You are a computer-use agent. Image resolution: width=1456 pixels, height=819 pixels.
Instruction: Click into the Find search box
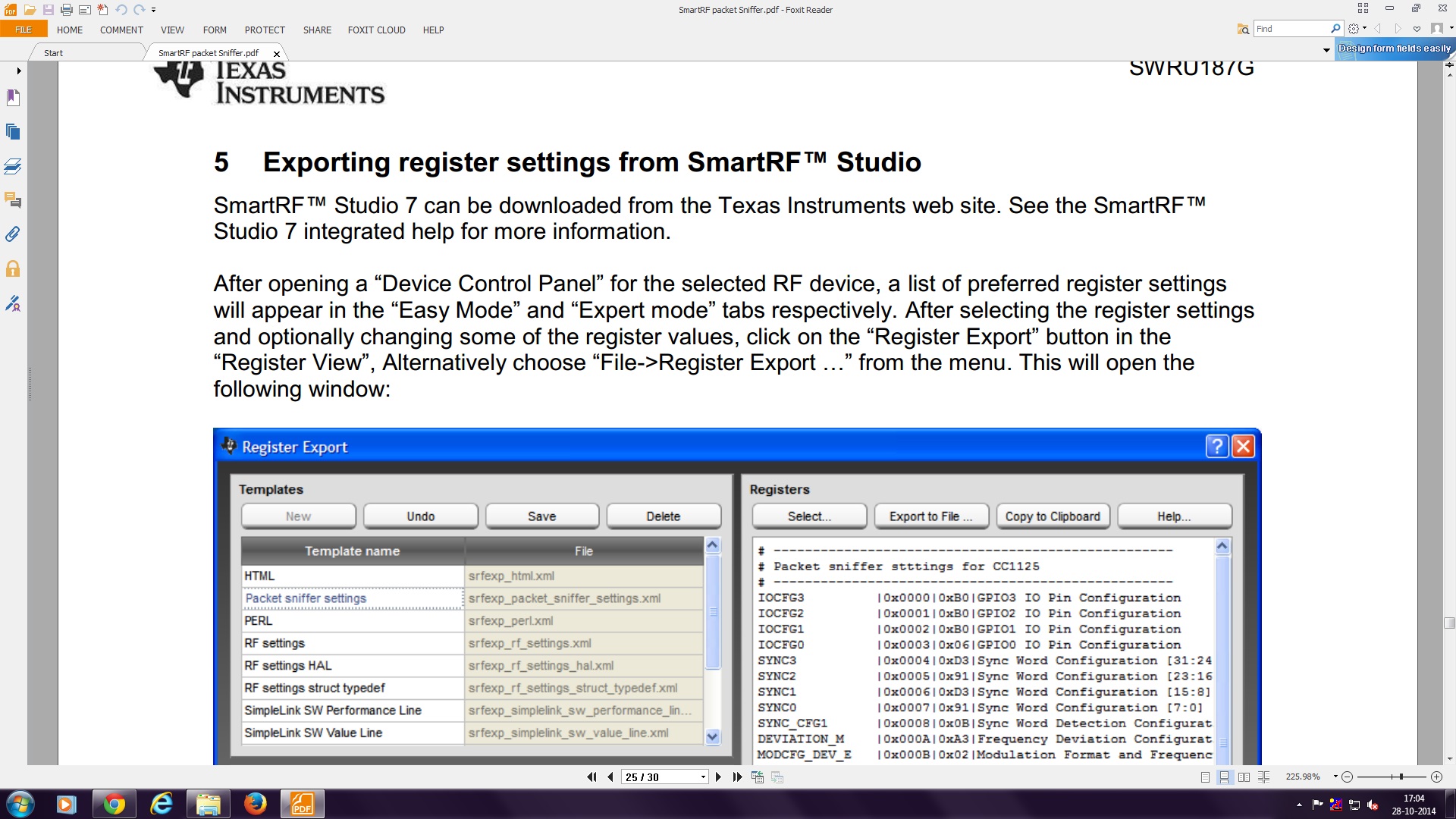coord(1292,29)
